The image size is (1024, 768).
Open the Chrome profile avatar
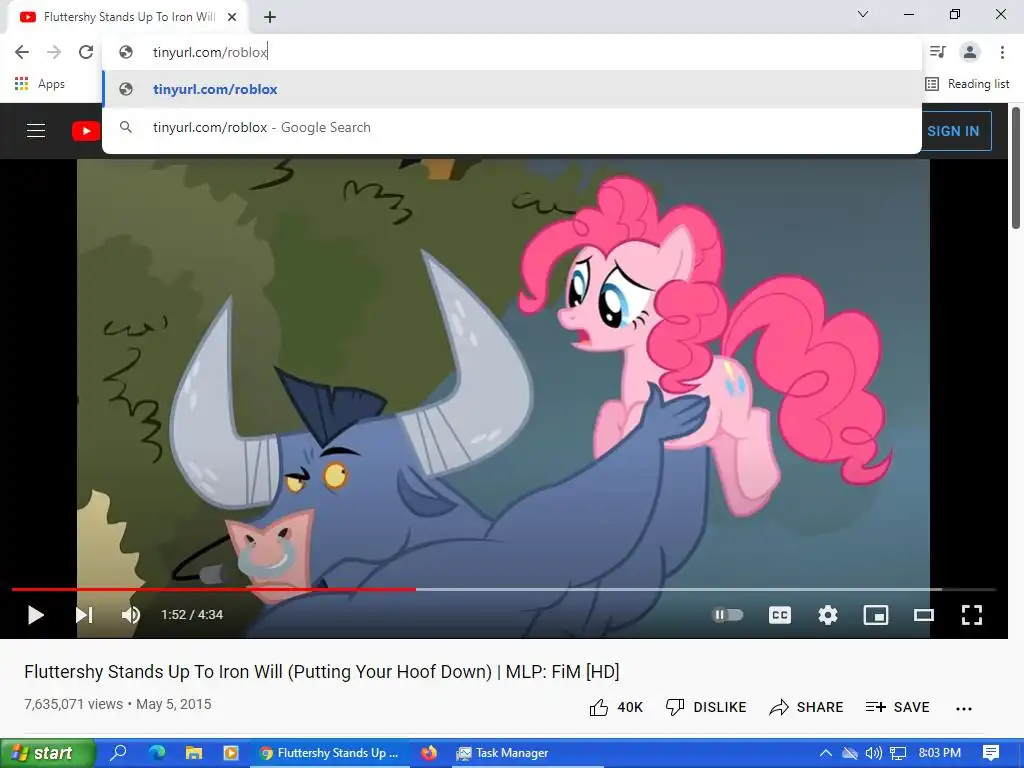tap(970, 52)
